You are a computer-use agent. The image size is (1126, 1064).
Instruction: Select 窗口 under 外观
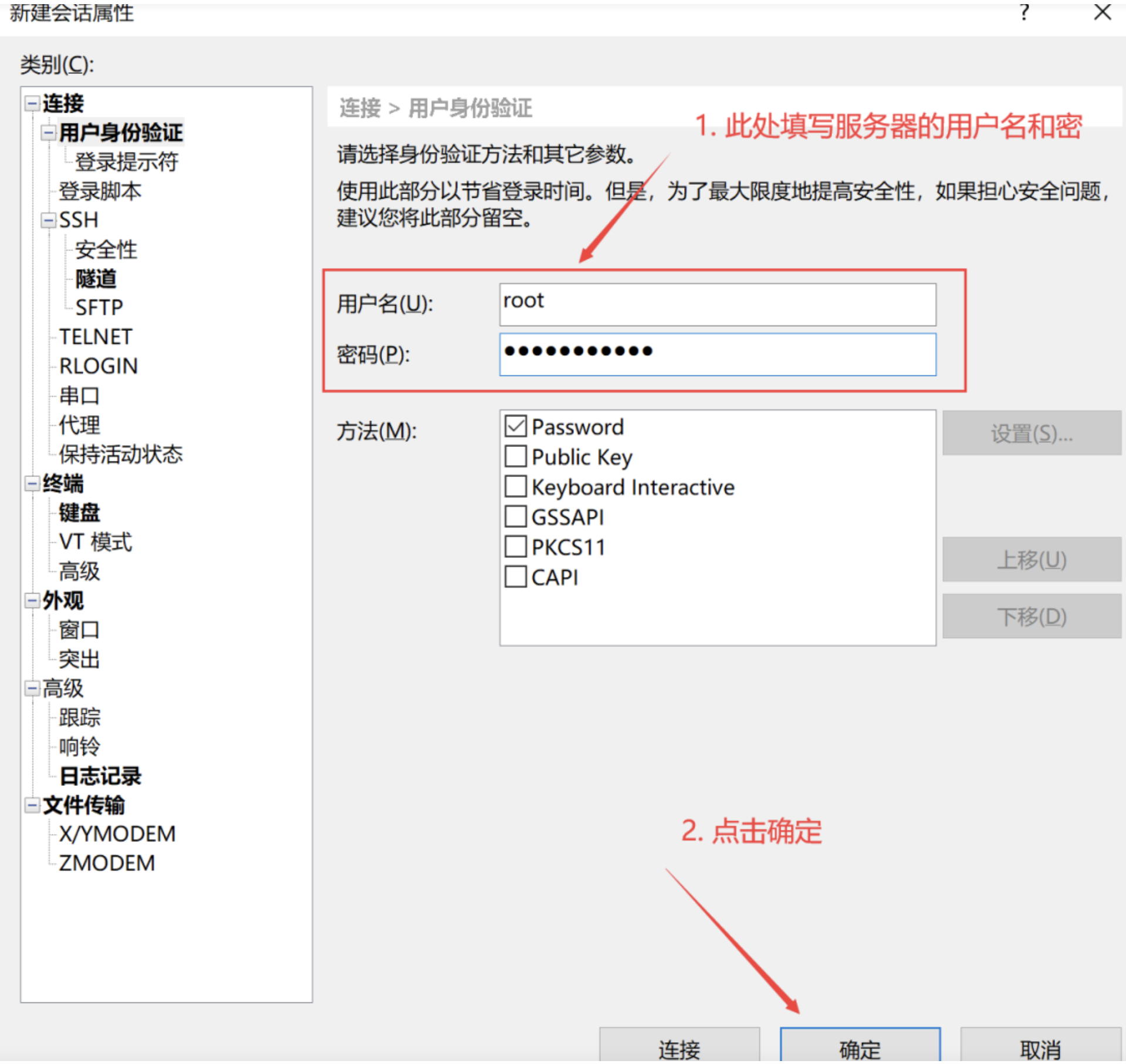(x=79, y=631)
